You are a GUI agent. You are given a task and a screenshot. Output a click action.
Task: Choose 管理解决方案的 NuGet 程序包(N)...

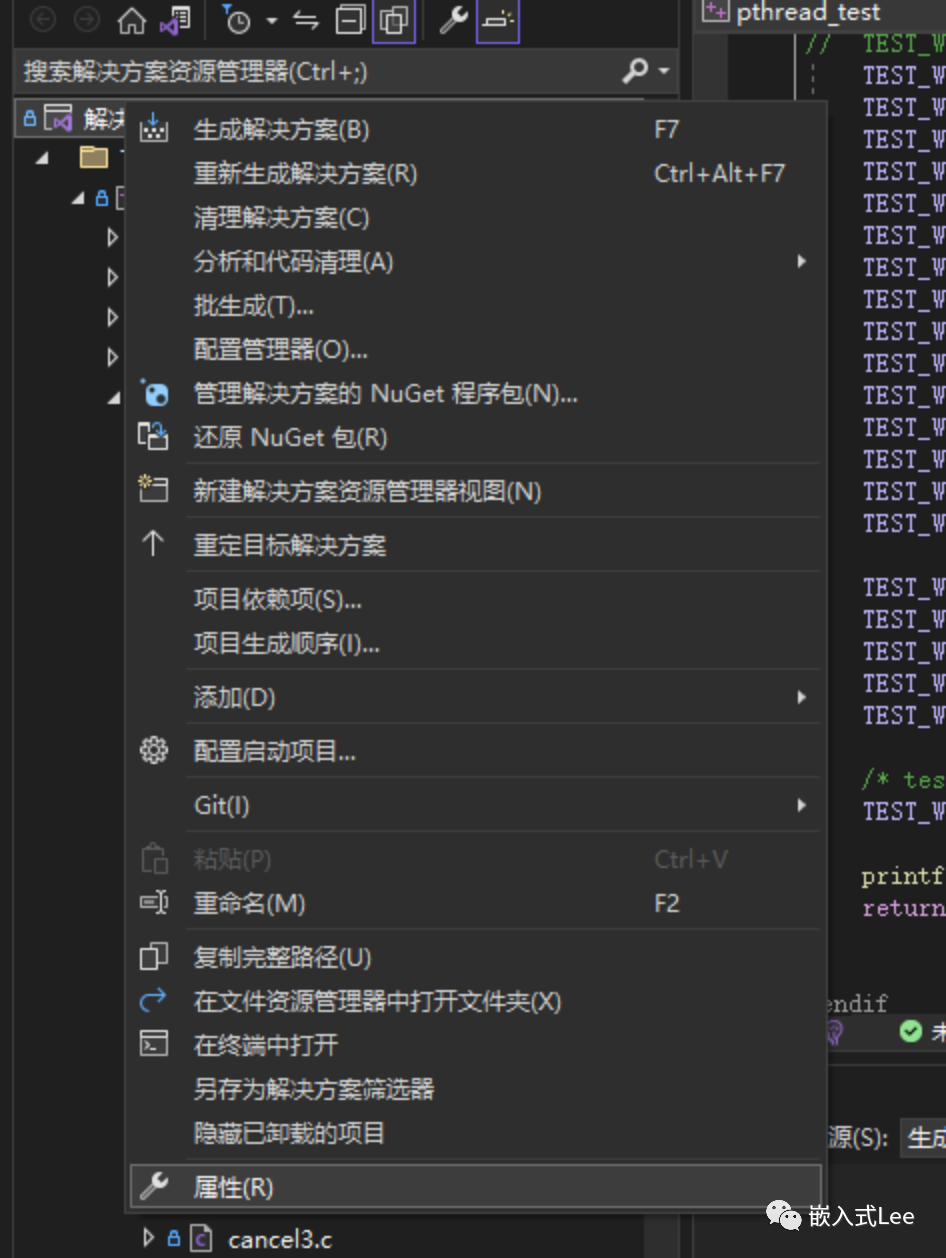(475, 393)
